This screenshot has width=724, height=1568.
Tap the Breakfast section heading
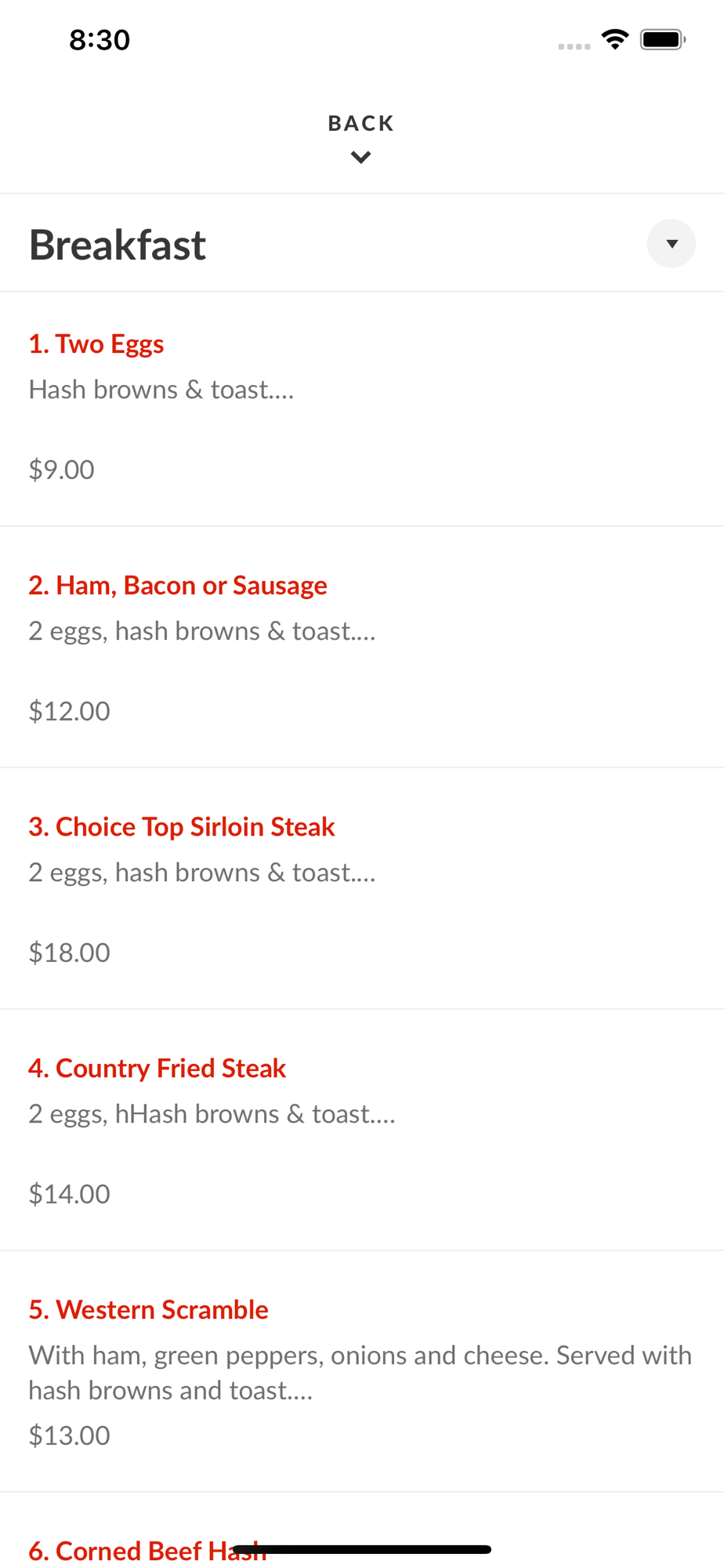coord(118,245)
